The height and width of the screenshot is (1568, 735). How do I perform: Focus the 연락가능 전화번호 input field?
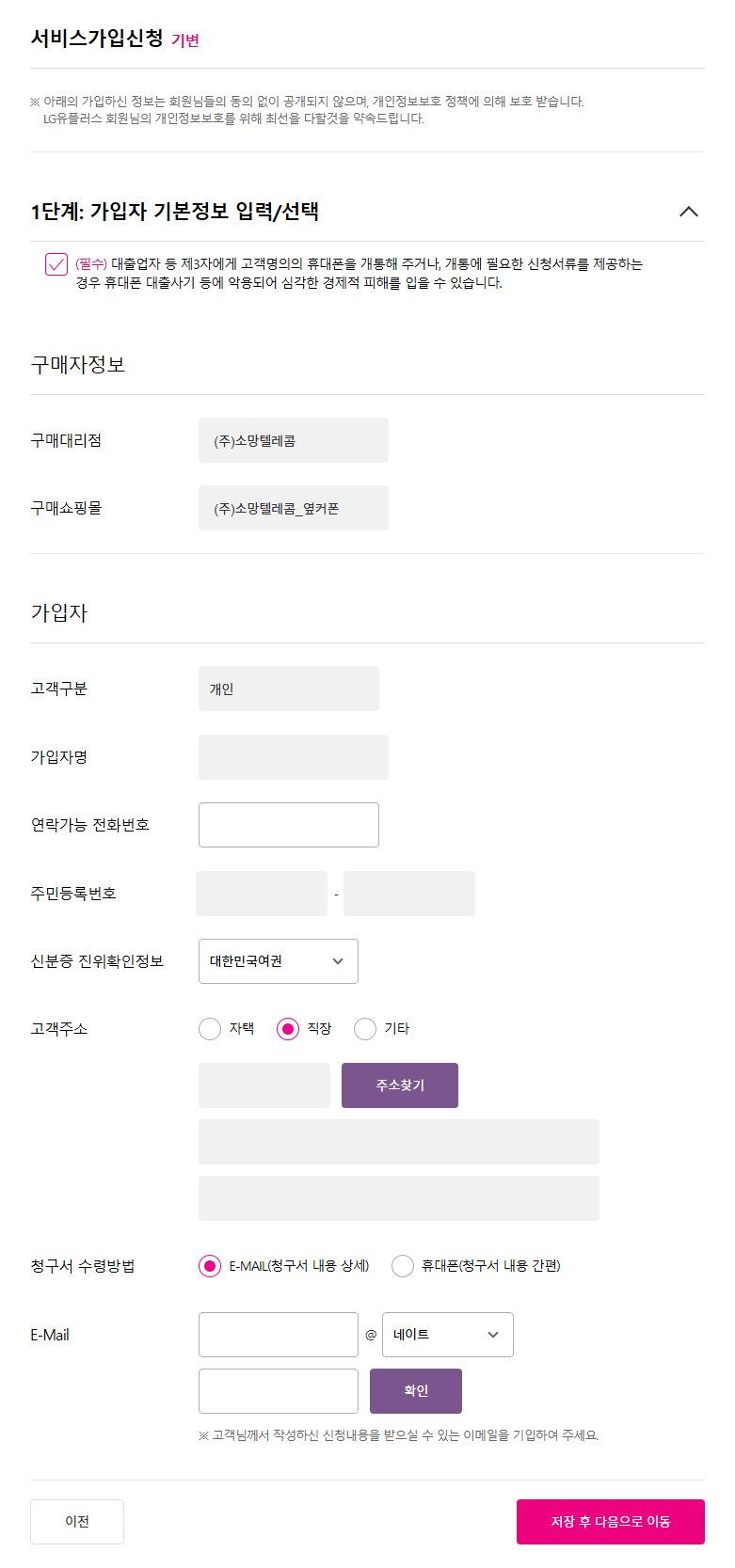(x=289, y=825)
